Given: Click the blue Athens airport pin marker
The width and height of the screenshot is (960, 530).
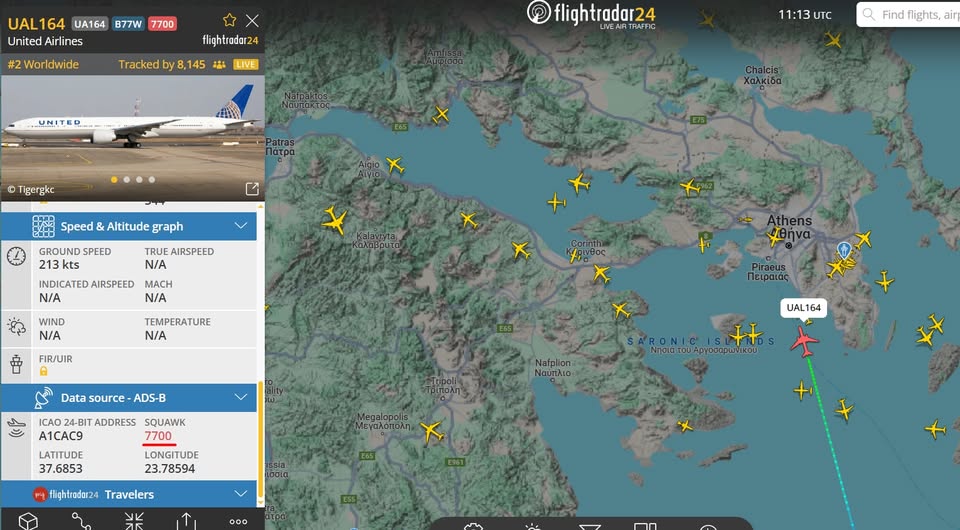Looking at the screenshot, I should coord(844,250).
